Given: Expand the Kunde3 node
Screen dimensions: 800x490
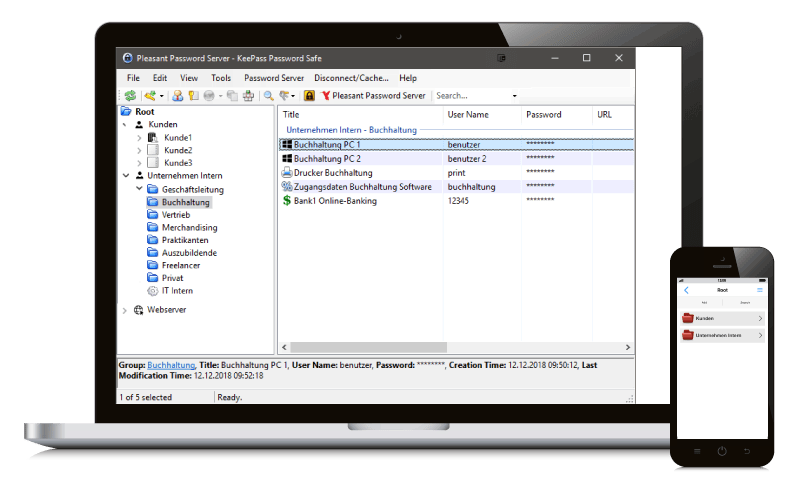Looking at the screenshot, I should click(139, 163).
